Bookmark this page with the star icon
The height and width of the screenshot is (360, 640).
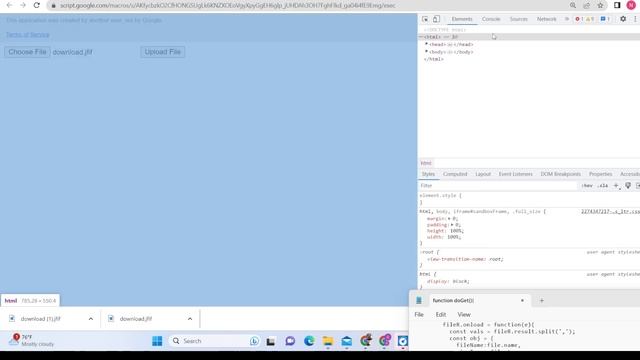[x=600, y=5]
